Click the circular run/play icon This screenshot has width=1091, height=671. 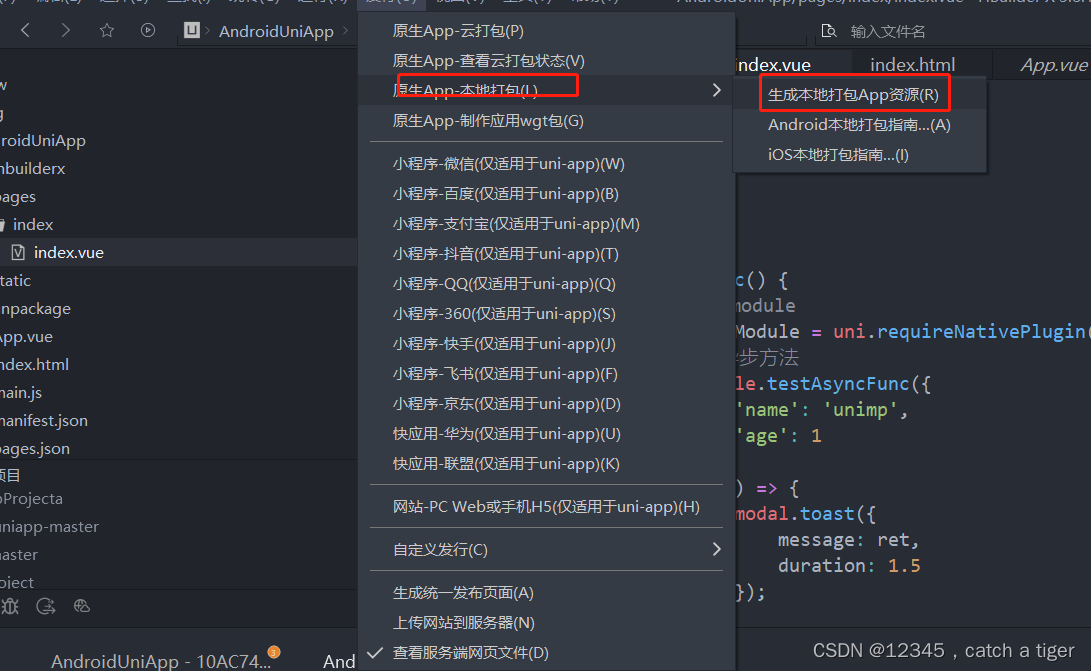click(148, 30)
